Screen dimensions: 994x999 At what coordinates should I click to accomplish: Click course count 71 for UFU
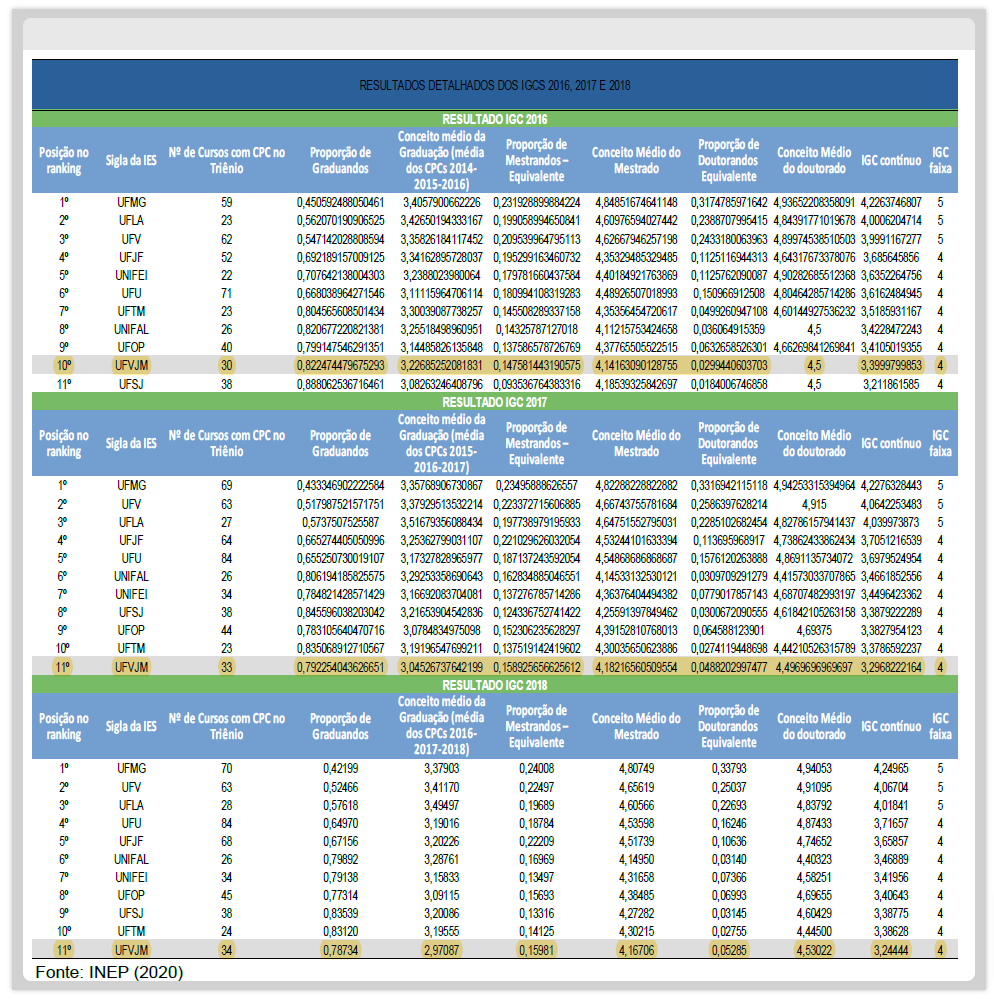click(x=226, y=293)
